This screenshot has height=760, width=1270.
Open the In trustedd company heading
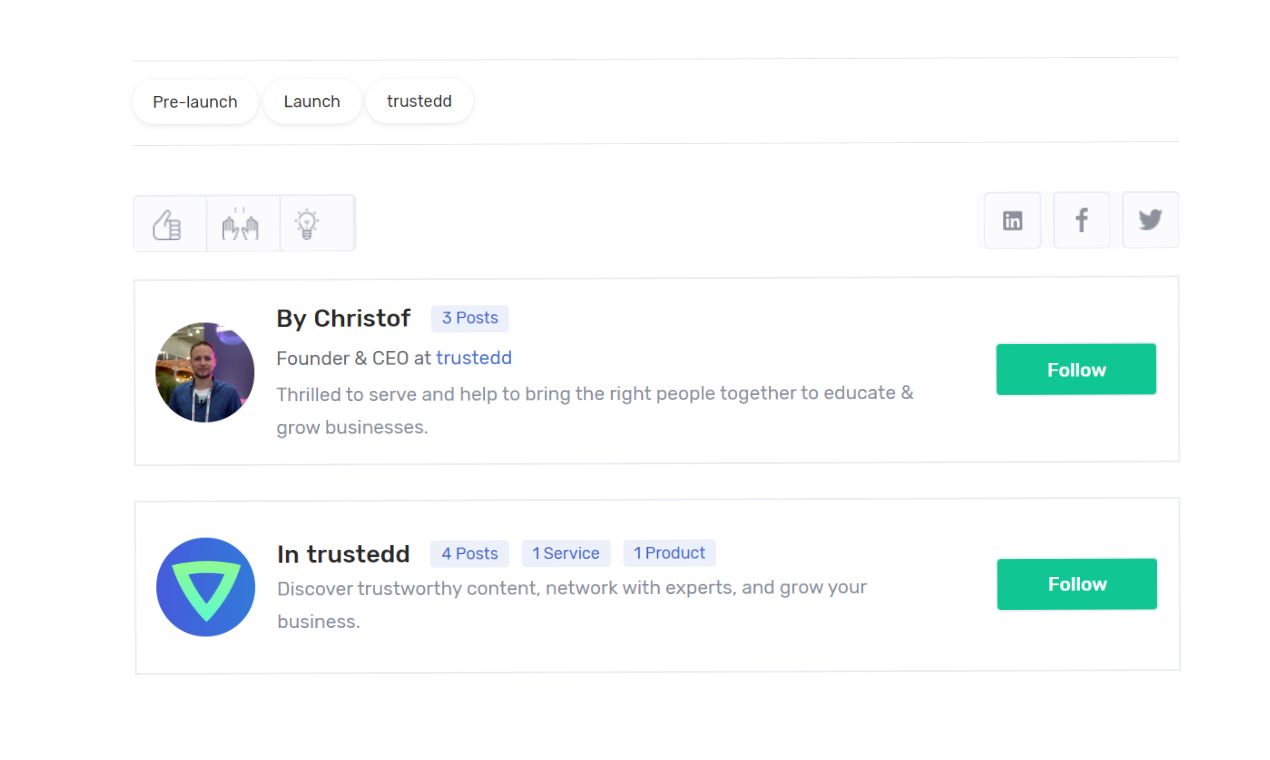point(344,553)
